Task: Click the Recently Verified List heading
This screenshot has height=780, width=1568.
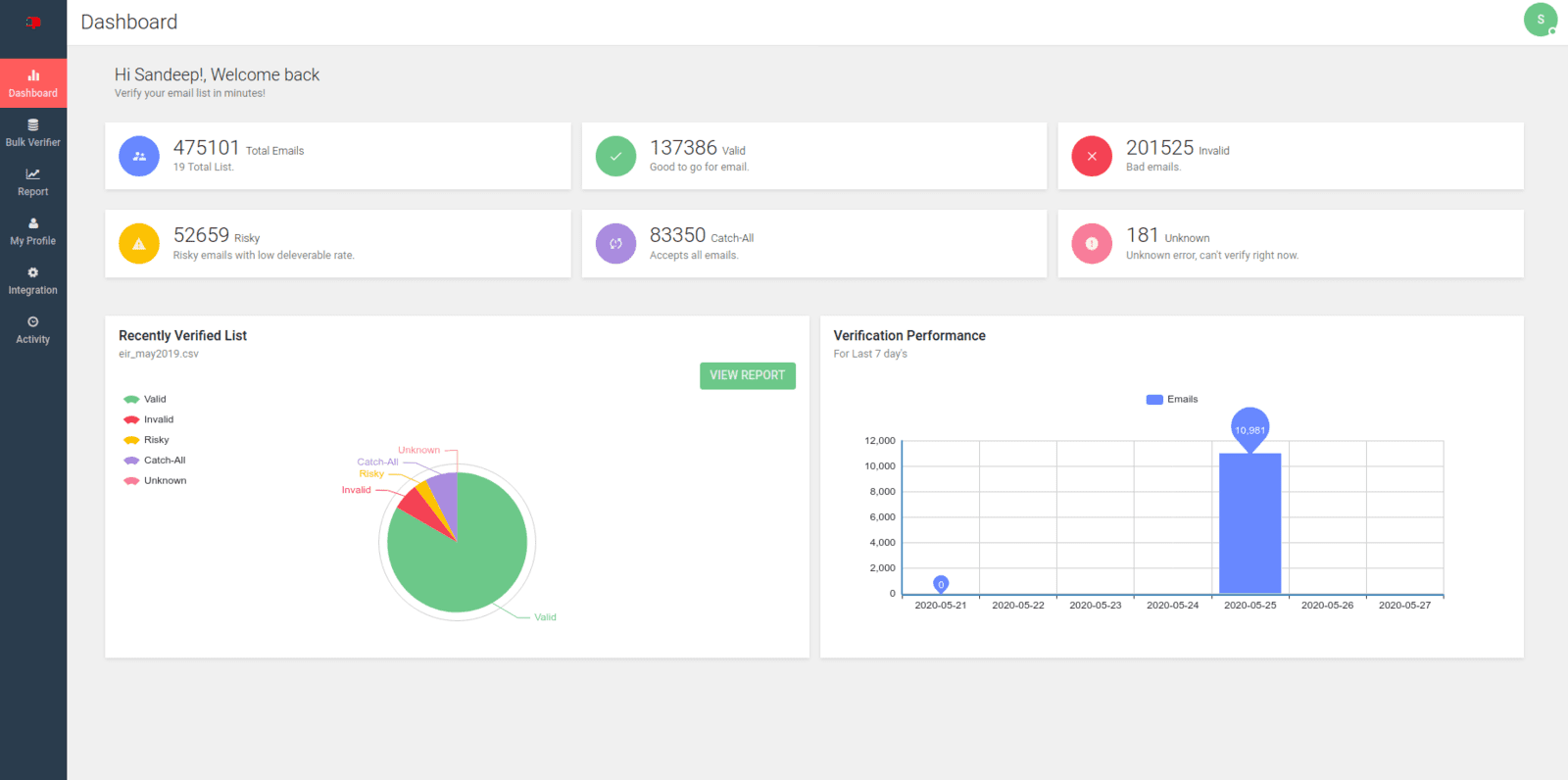Action: point(182,335)
